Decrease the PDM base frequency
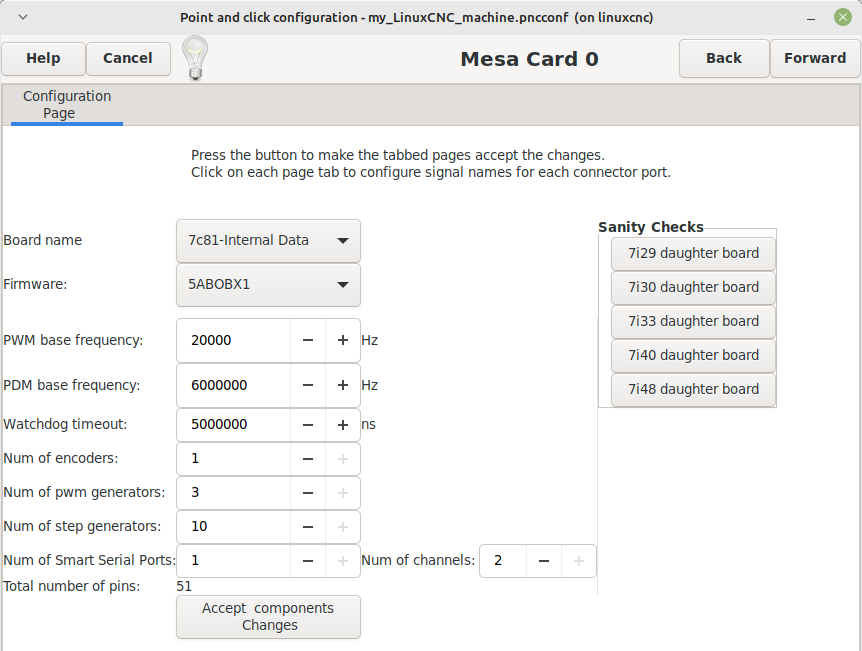 (x=308, y=385)
